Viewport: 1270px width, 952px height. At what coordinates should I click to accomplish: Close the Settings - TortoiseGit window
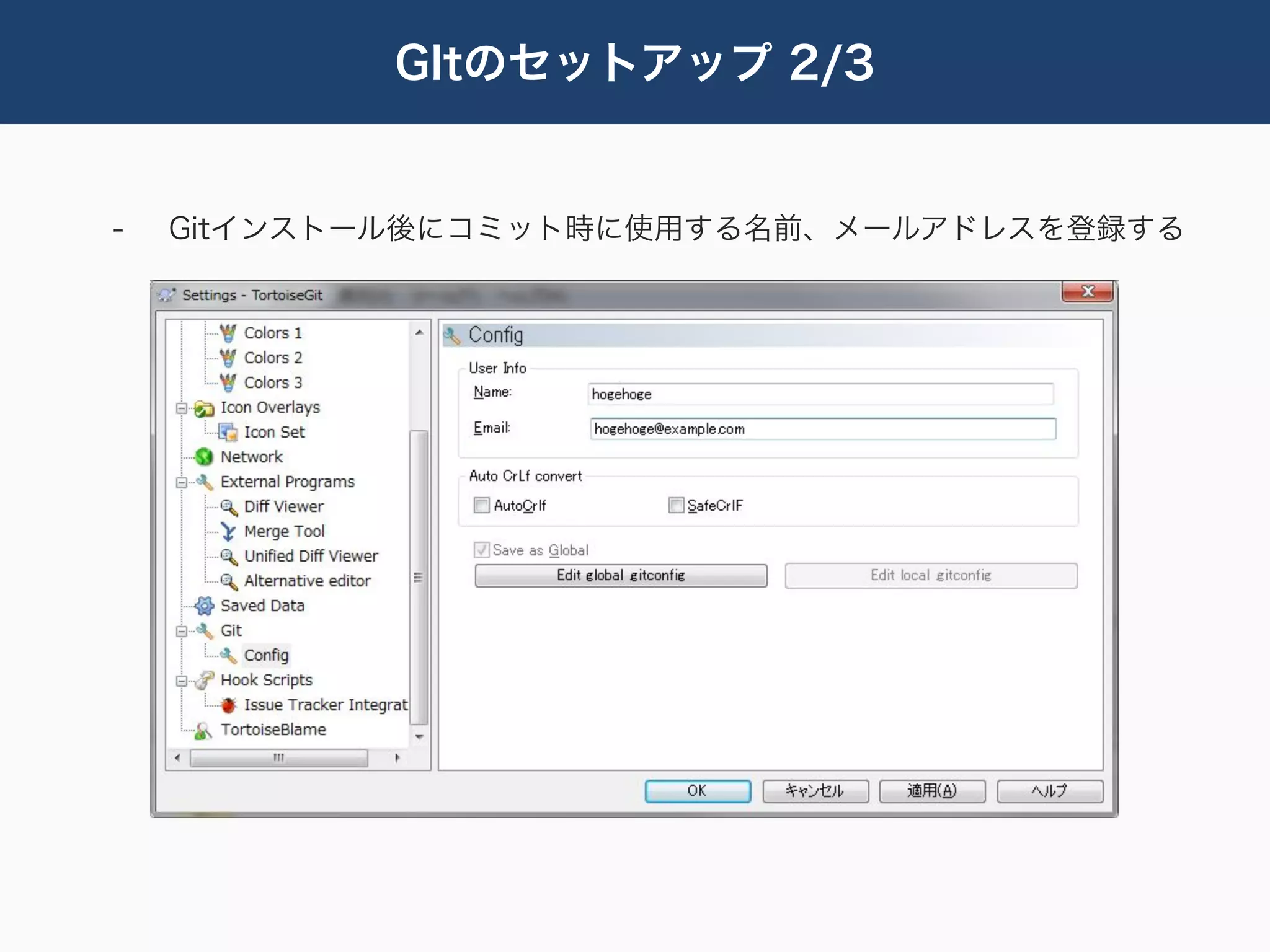[x=1087, y=291]
